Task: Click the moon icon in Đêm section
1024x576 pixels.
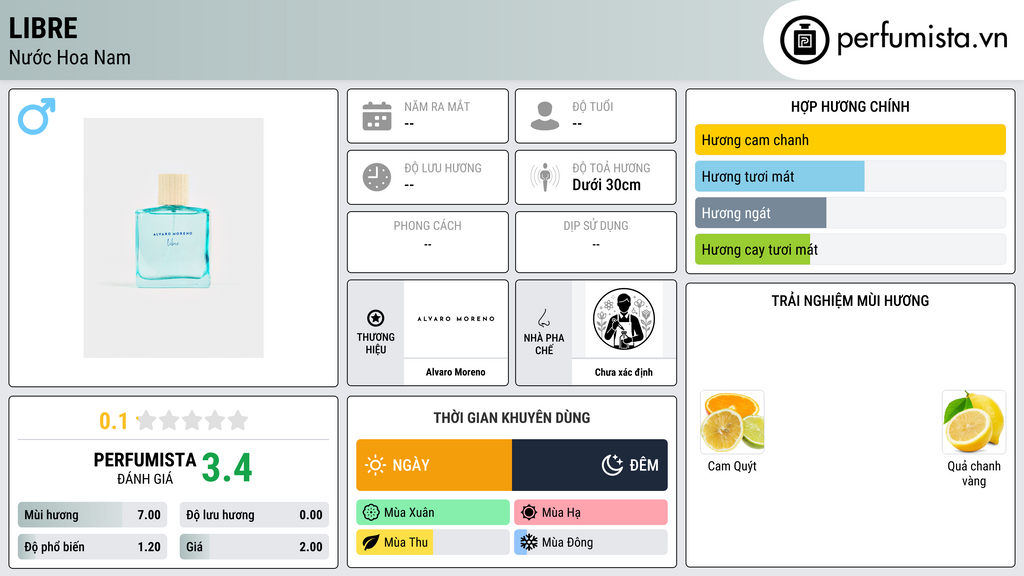Action: point(612,465)
